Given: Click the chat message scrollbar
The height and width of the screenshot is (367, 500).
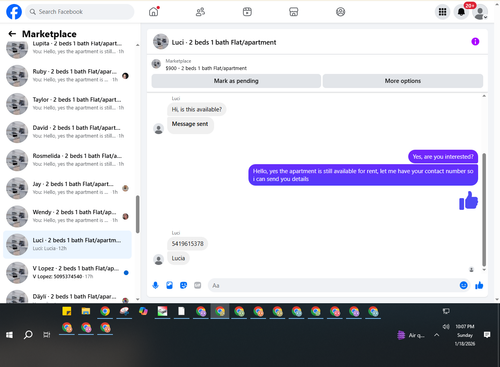Looking at the screenshot, I should click(484, 209).
